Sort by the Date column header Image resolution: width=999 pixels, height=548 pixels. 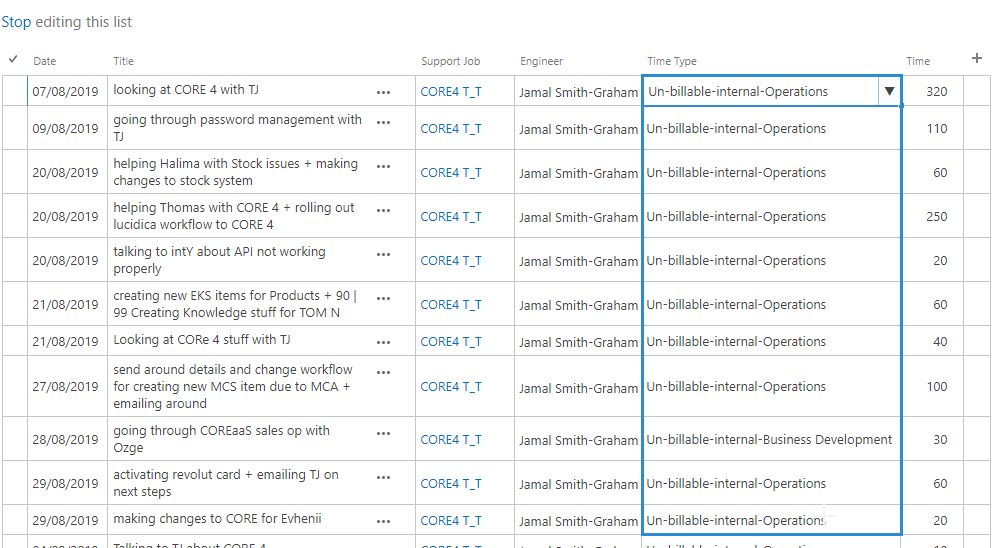pyautogui.click(x=45, y=61)
